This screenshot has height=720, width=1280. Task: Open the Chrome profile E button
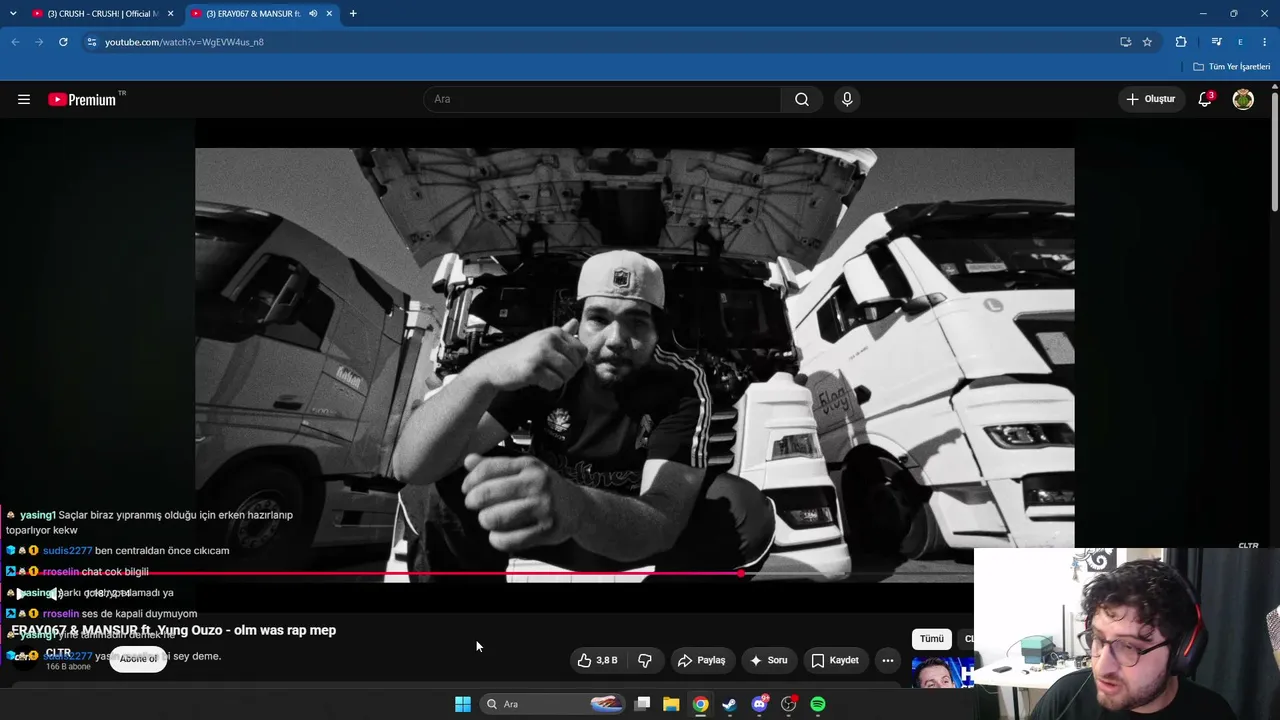(1240, 42)
